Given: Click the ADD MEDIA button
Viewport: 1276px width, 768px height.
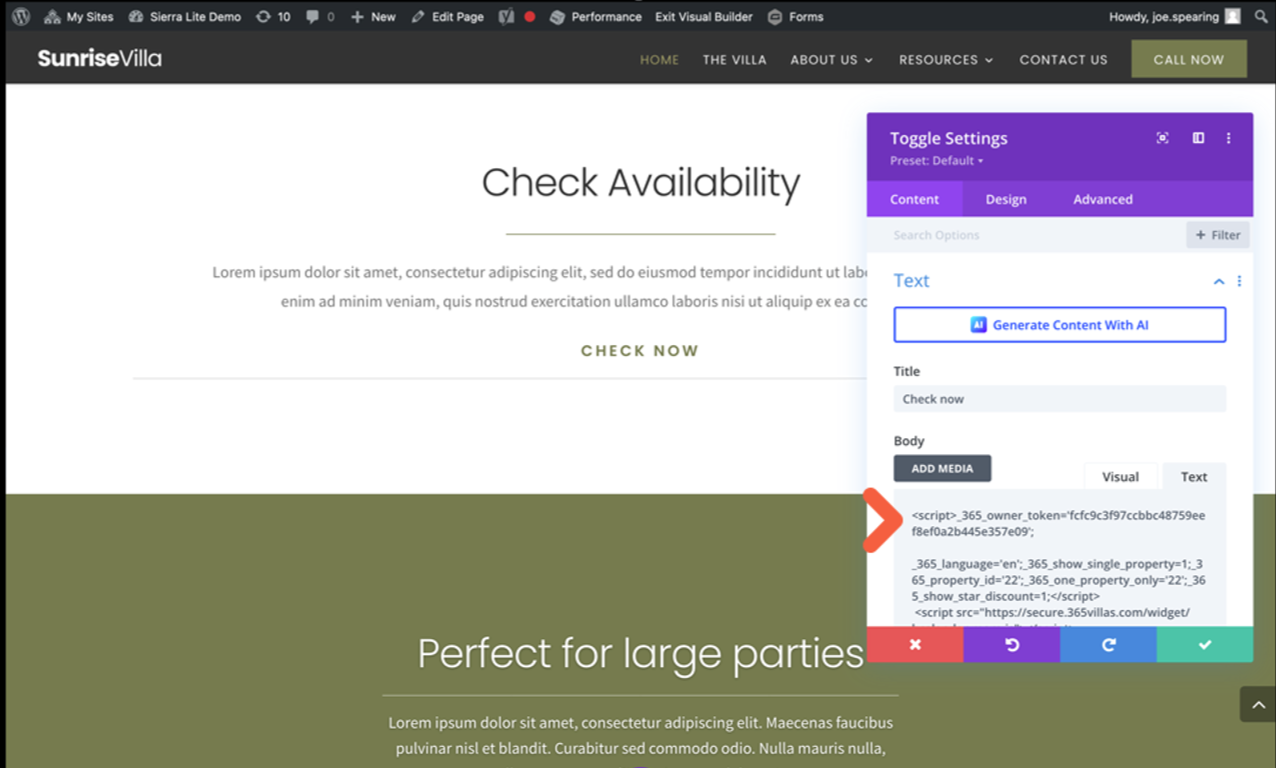Looking at the screenshot, I should pyautogui.click(x=942, y=468).
